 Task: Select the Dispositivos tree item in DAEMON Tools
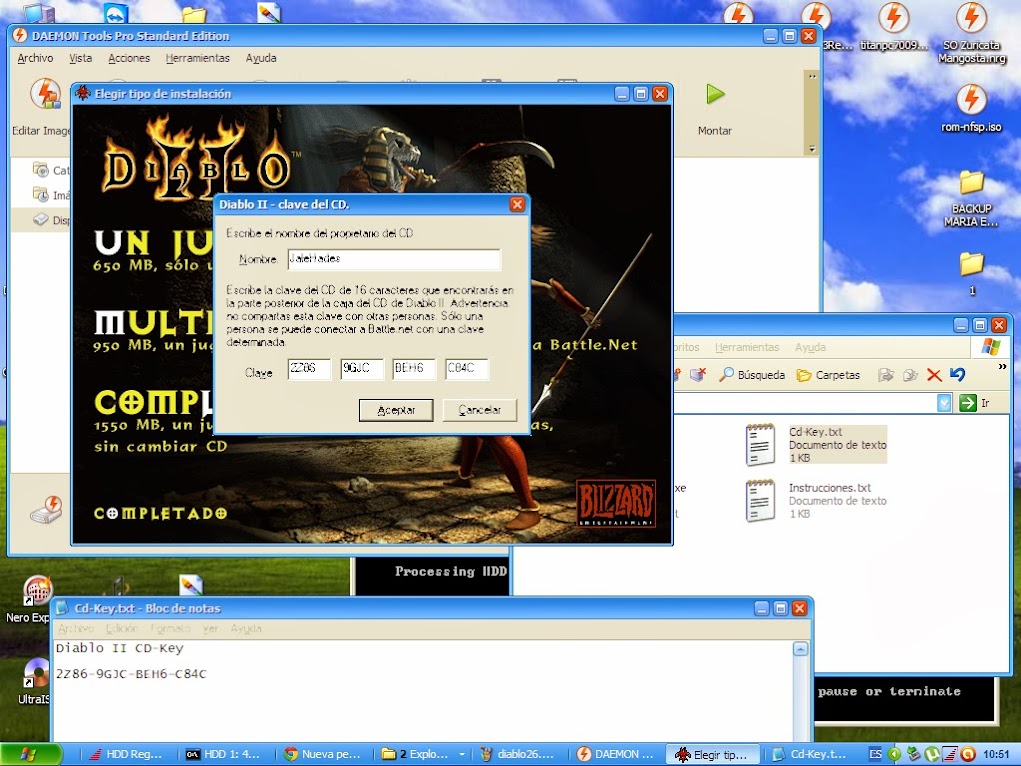point(52,220)
